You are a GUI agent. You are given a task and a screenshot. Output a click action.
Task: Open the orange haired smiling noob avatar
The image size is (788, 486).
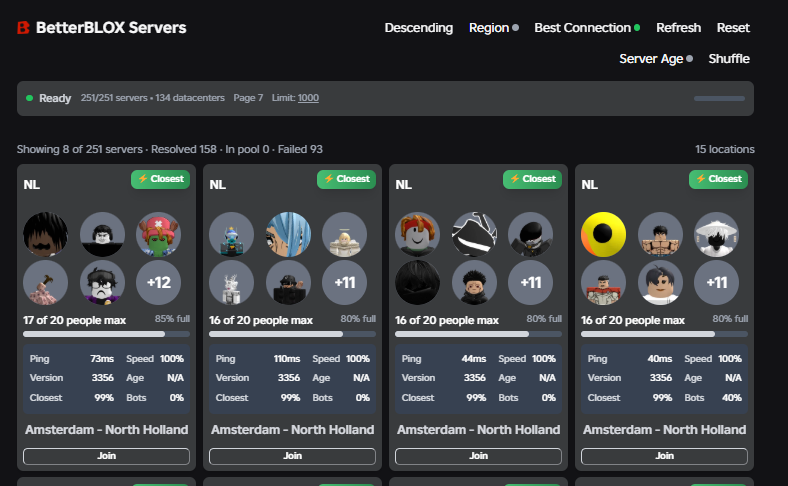(418, 234)
